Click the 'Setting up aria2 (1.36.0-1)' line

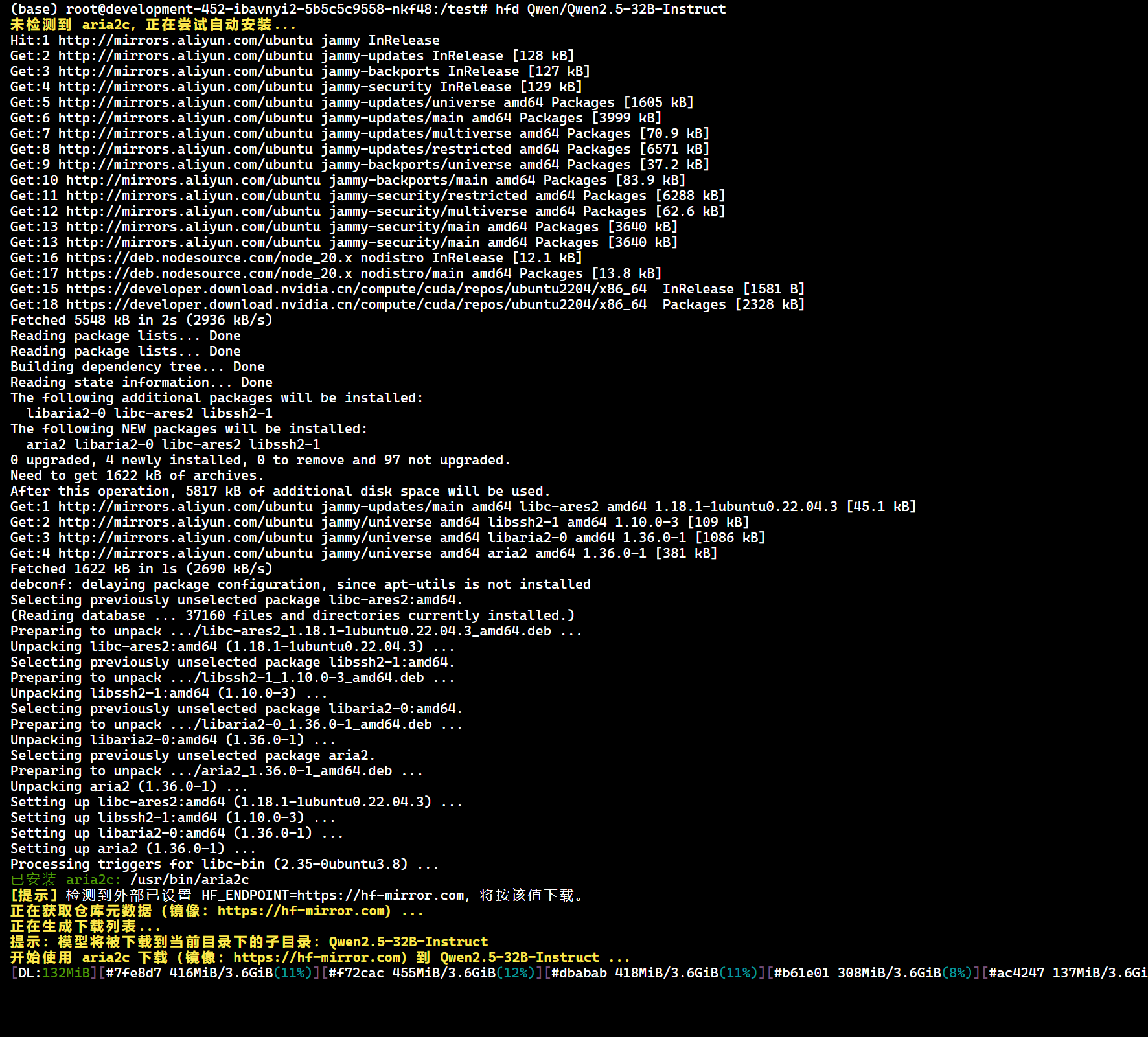click(133, 849)
